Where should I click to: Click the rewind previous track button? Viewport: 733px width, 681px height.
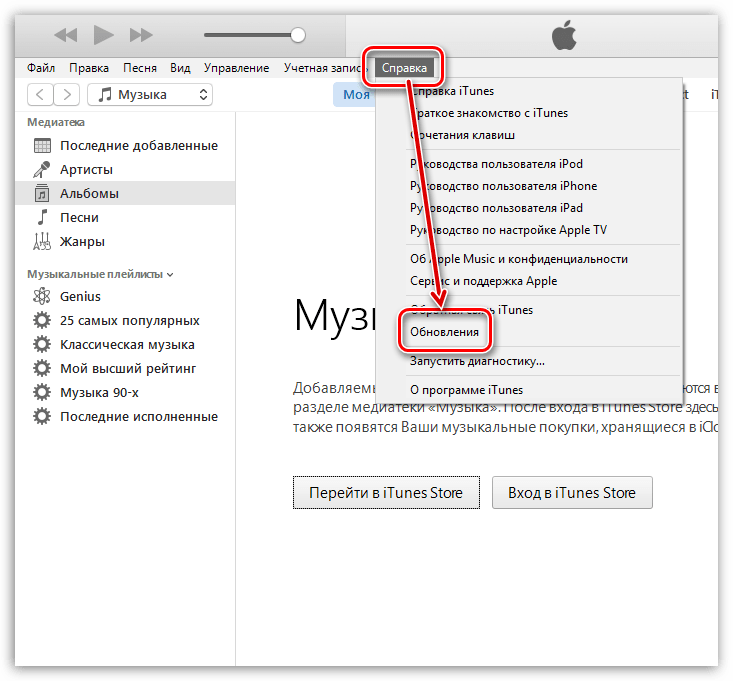(66, 35)
